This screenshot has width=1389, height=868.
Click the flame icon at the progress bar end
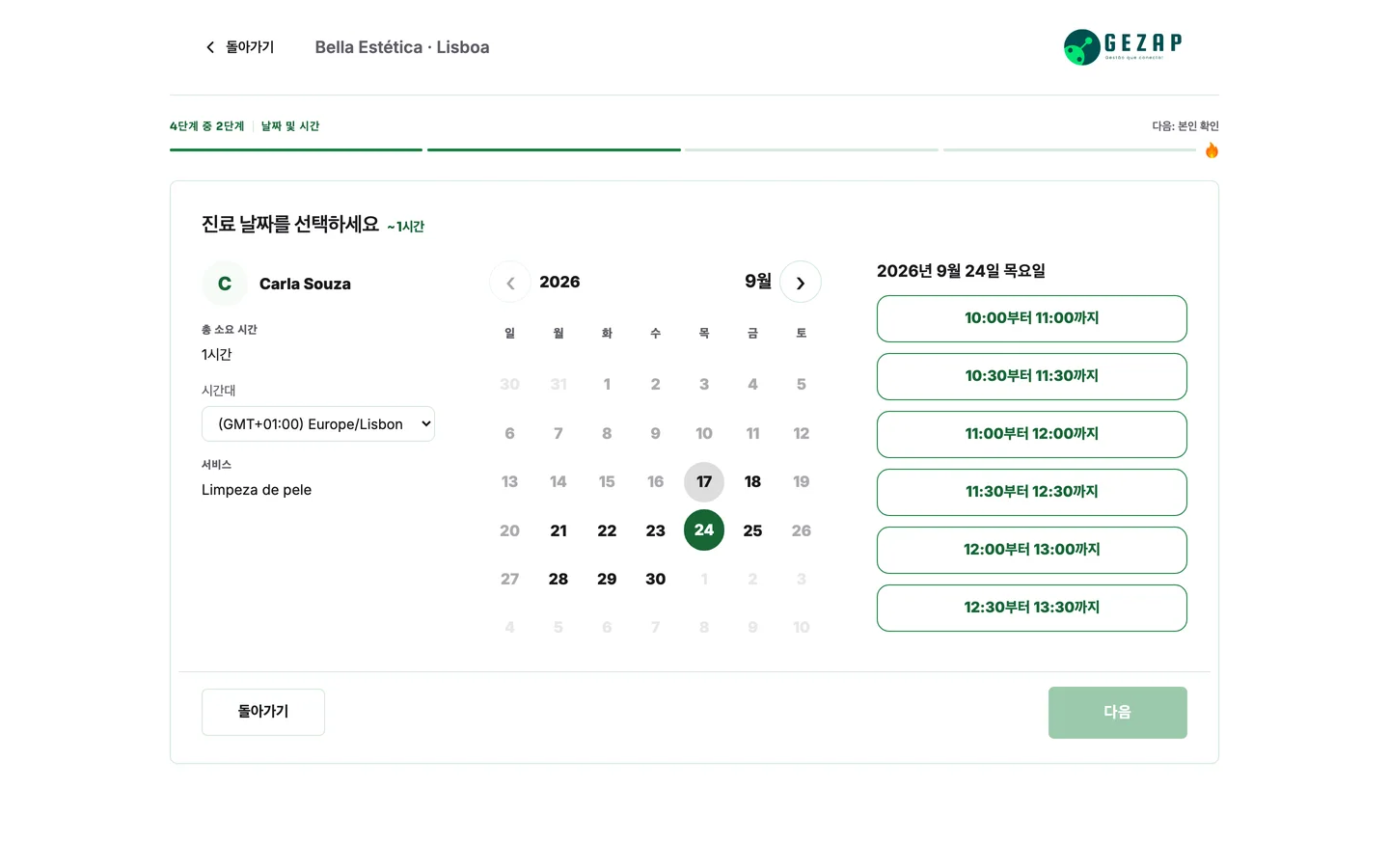[x=1212, y=149]
